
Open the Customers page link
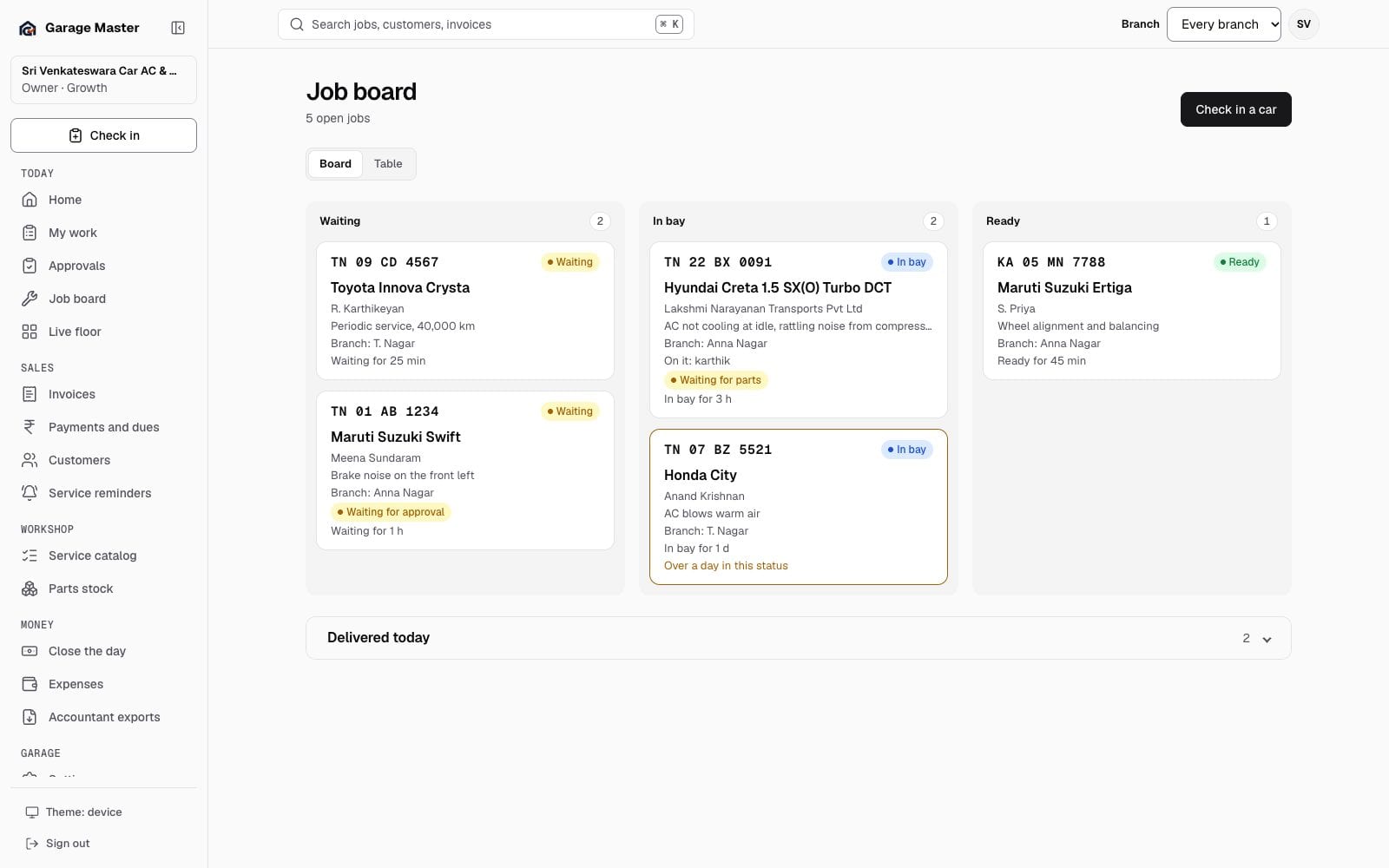pos(103,460)
